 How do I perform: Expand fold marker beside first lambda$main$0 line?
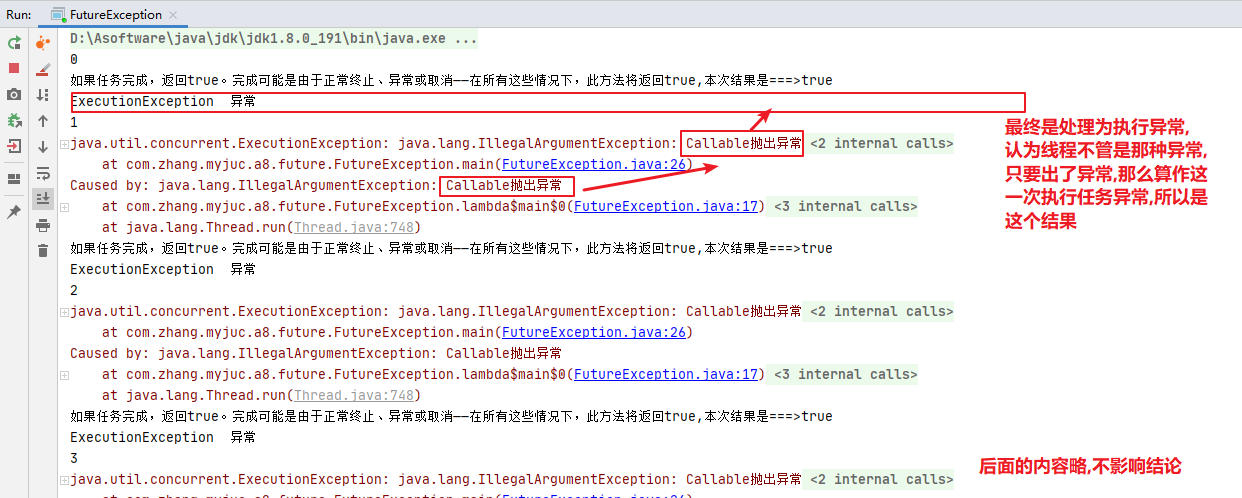pyautogui.click(x=64, y=207)
